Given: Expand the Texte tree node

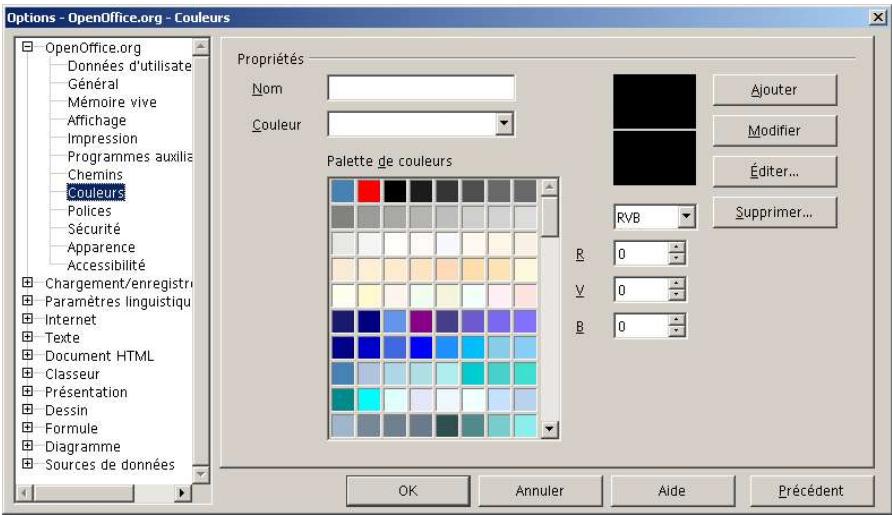Looking at the screenshot, I should (x=27, y=337).
